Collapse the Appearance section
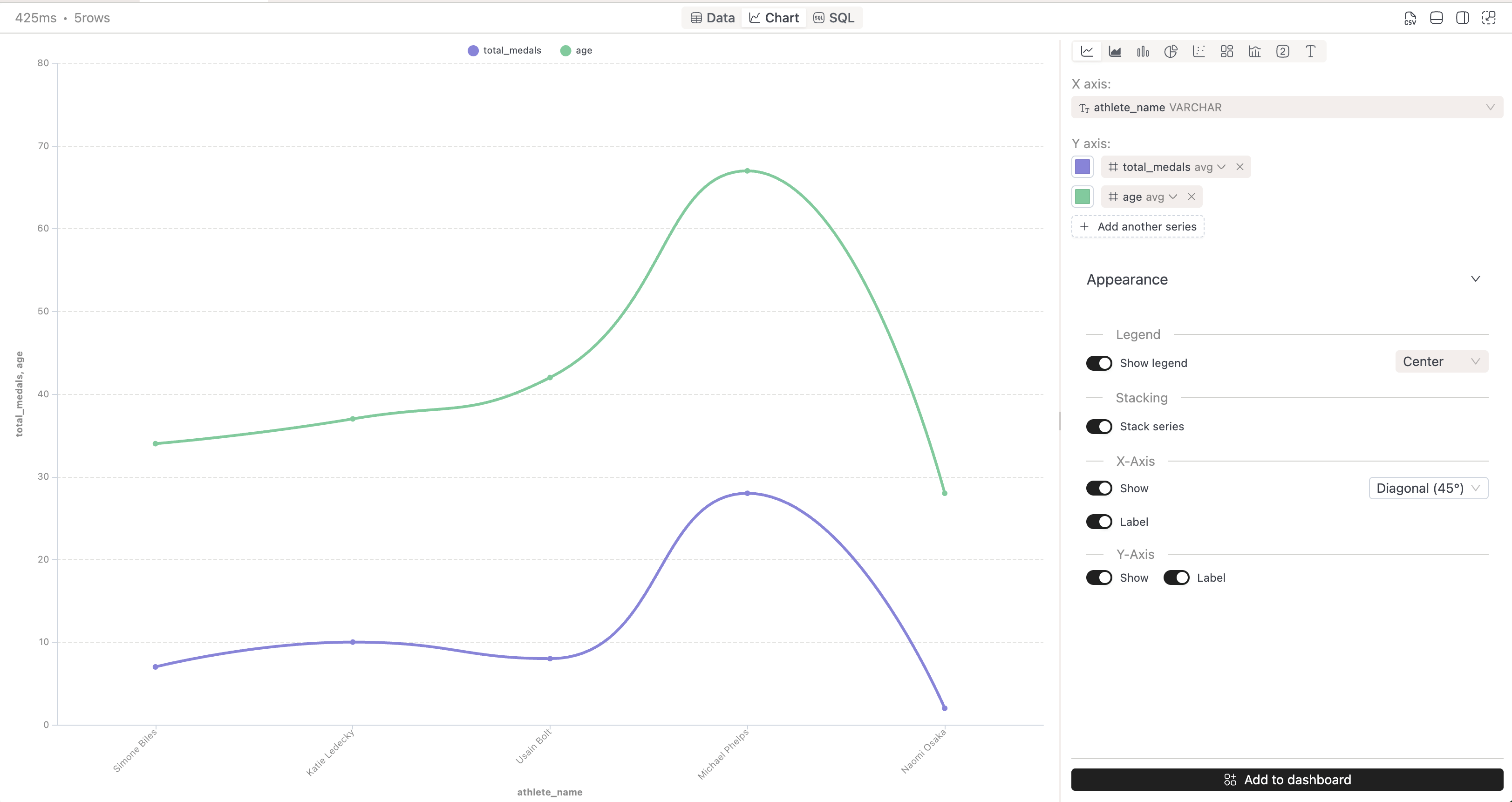 pyautogui.click(x=1476, y=279)
